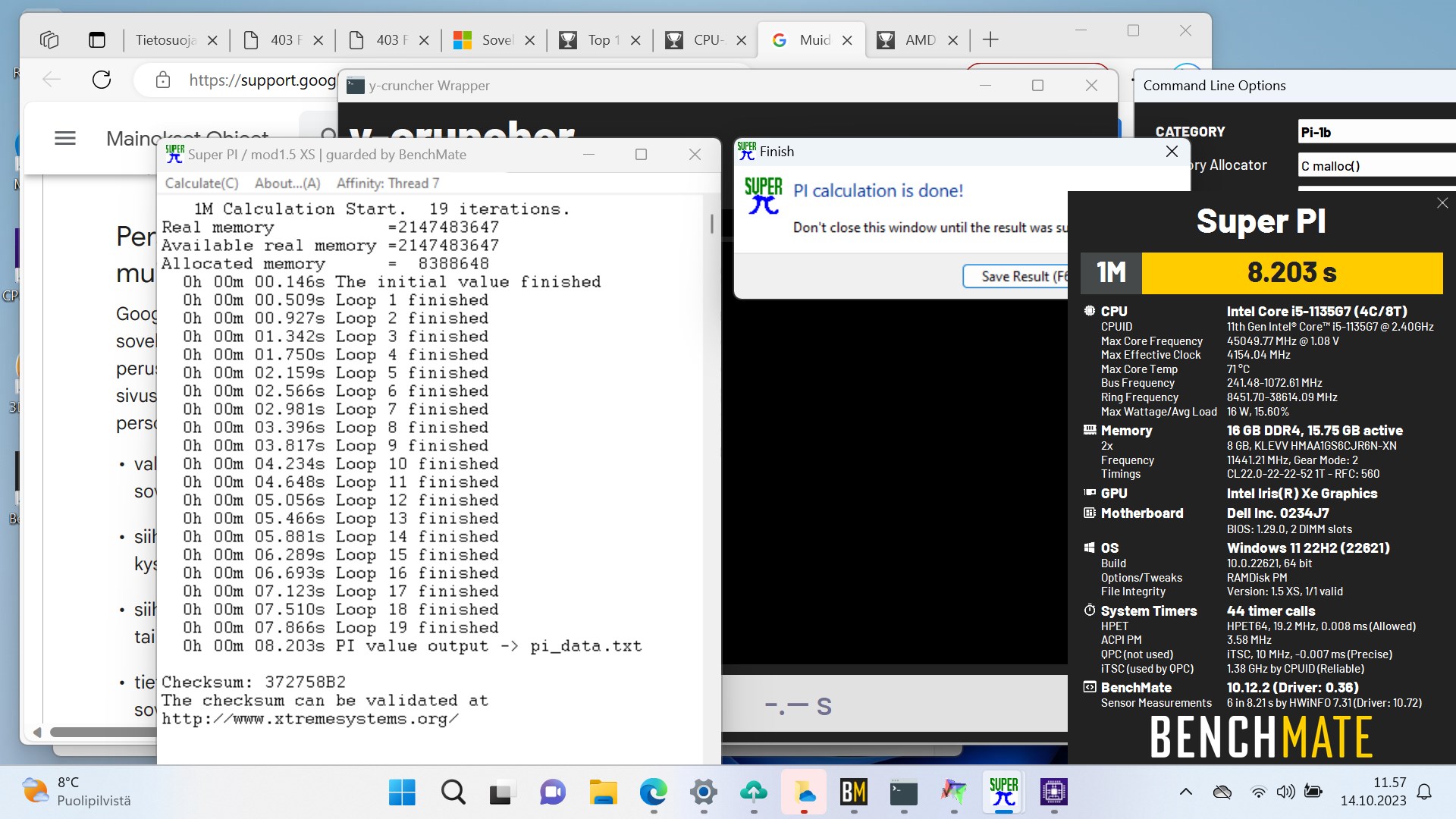Open taskbar Search

click(x=453, y=792)
